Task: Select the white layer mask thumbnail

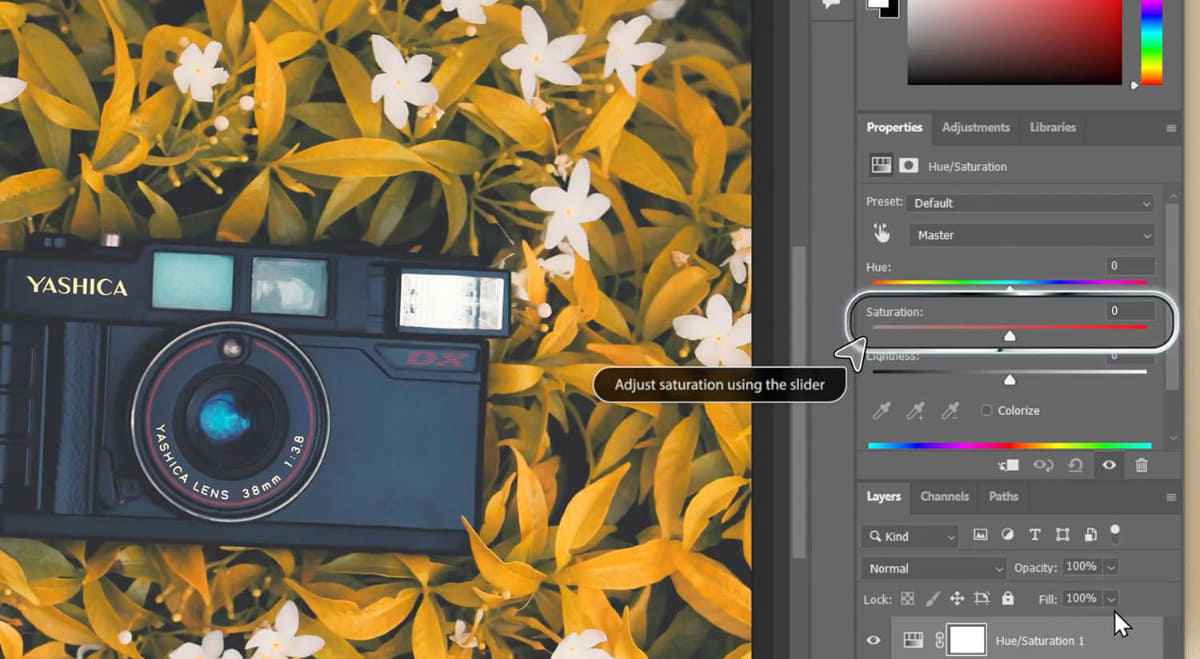Action: pyautogui.click(x=967, y=640)
